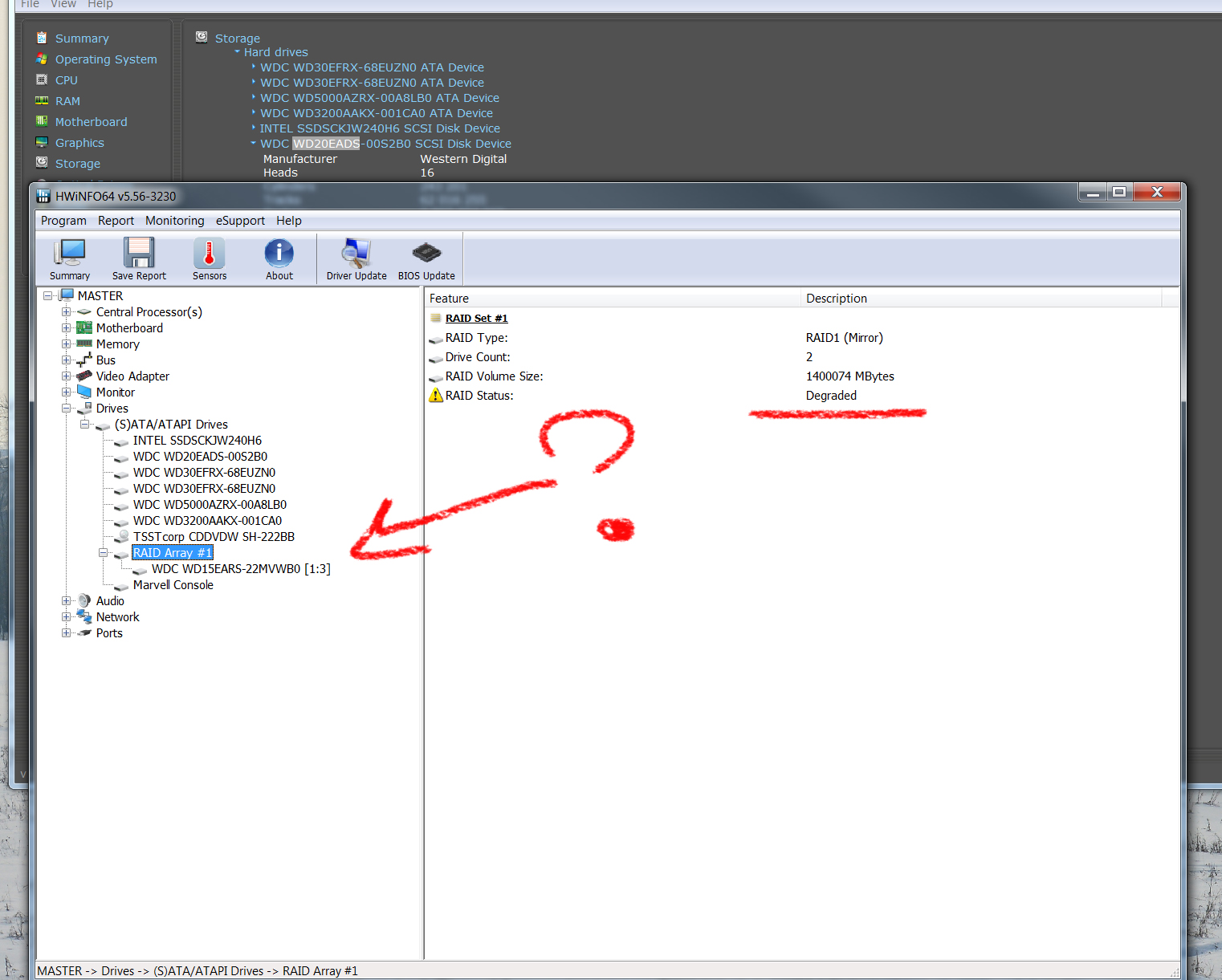Click the Video Adapter card icon
Viewport: 1222px width, 980px height.
(x=84, y=376)
